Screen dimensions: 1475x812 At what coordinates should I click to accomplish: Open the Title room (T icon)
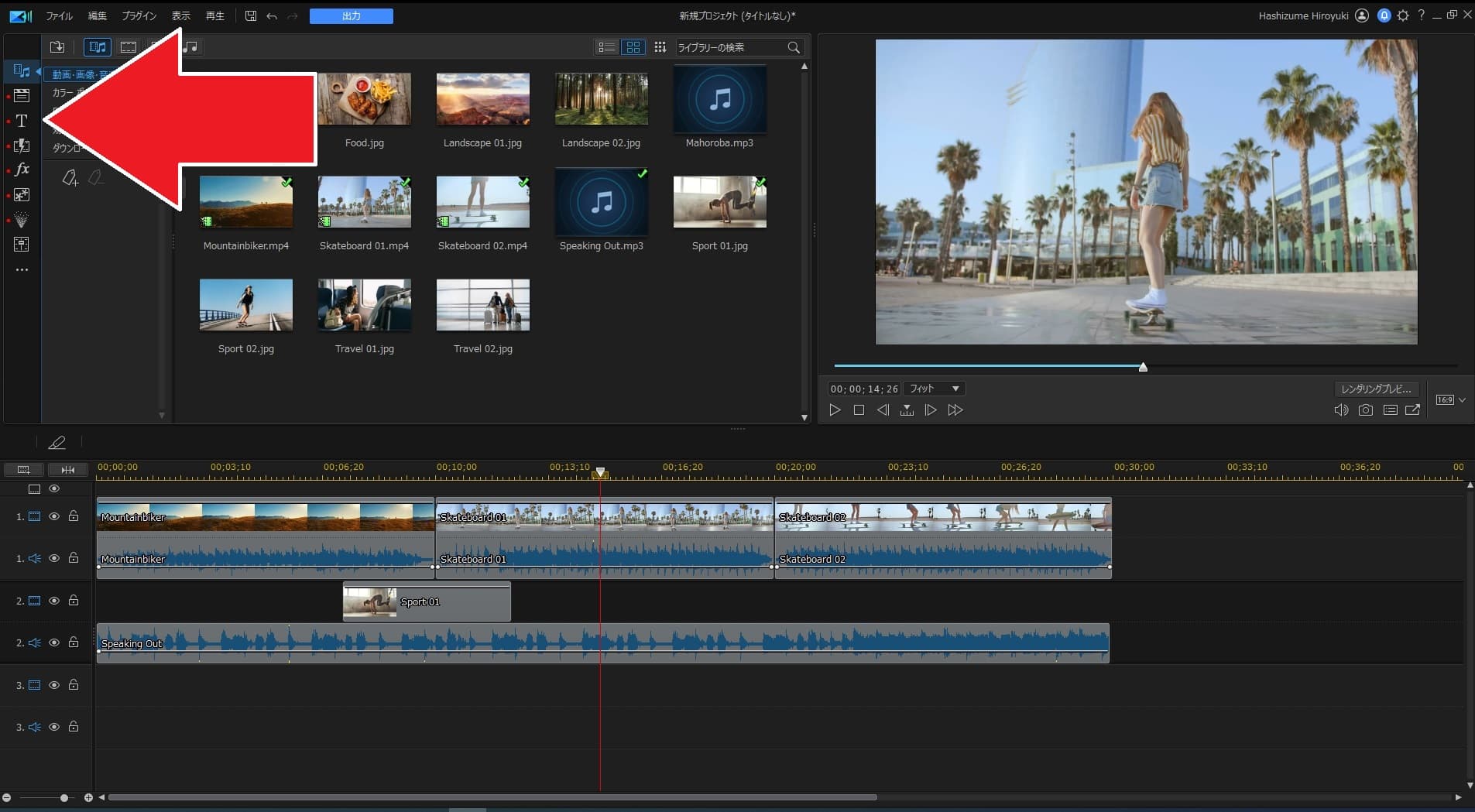point(22,121)
